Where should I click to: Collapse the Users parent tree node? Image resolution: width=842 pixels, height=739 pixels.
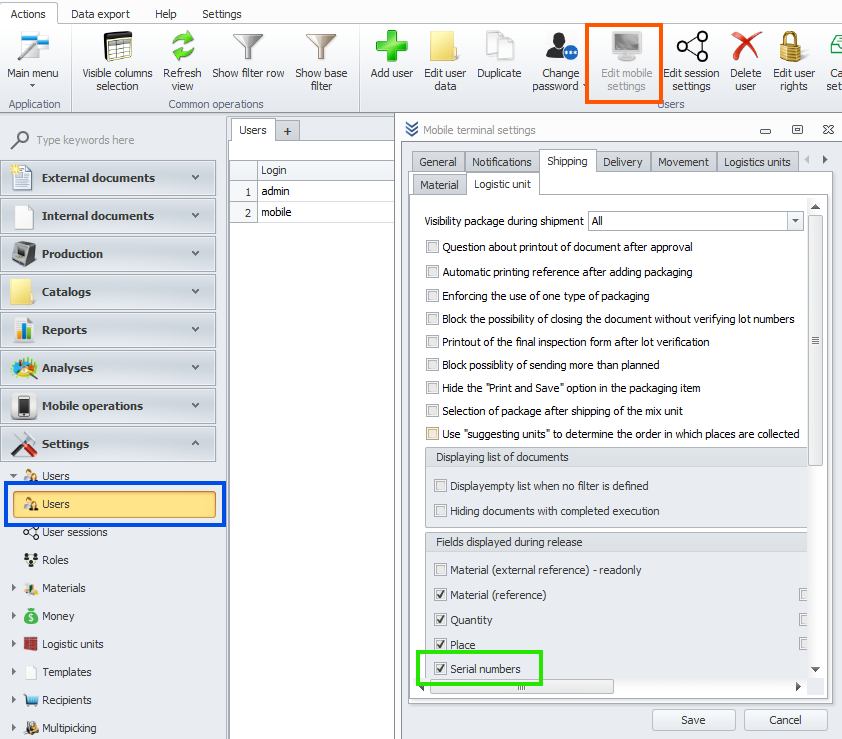14,476
